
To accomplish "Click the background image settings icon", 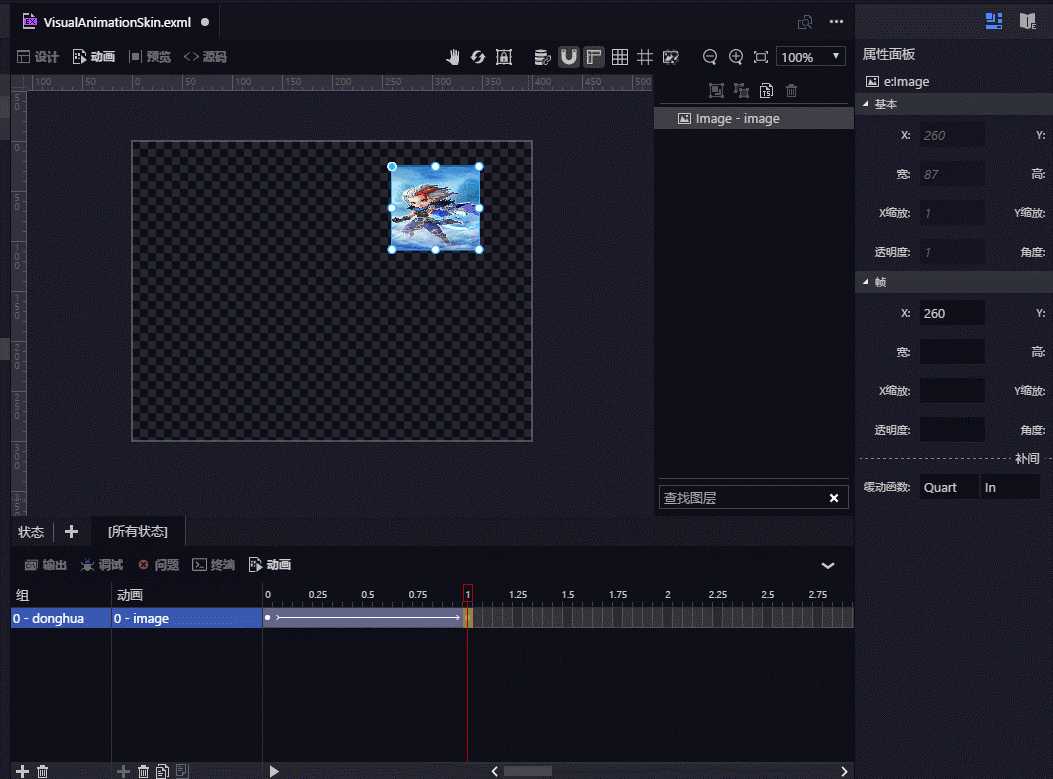I will [671, 57].
